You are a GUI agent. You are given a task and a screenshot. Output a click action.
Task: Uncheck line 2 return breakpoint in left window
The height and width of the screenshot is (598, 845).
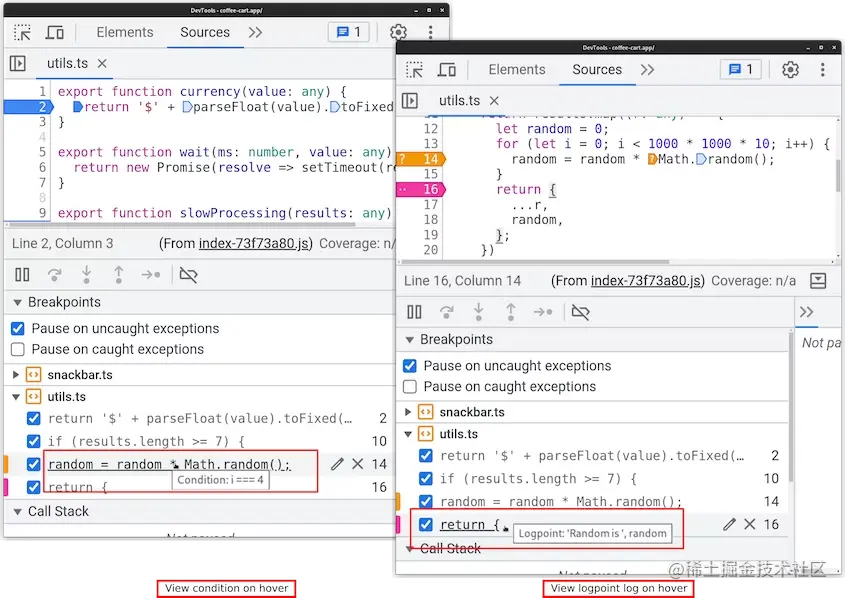tap(33, 419)
